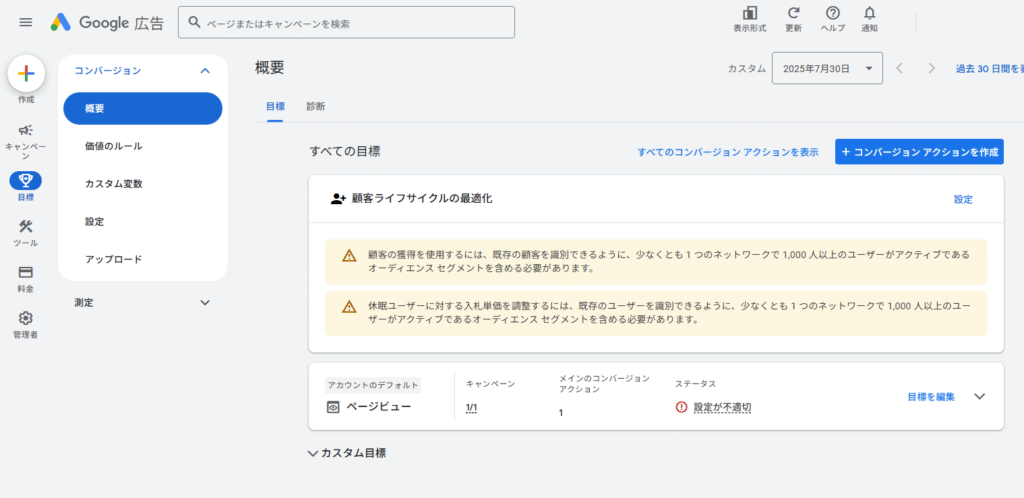Image resolution: width=1024 pixels, height=498 pixels.
Task: Click the 目標を編集 link
Action: [931, 396]
